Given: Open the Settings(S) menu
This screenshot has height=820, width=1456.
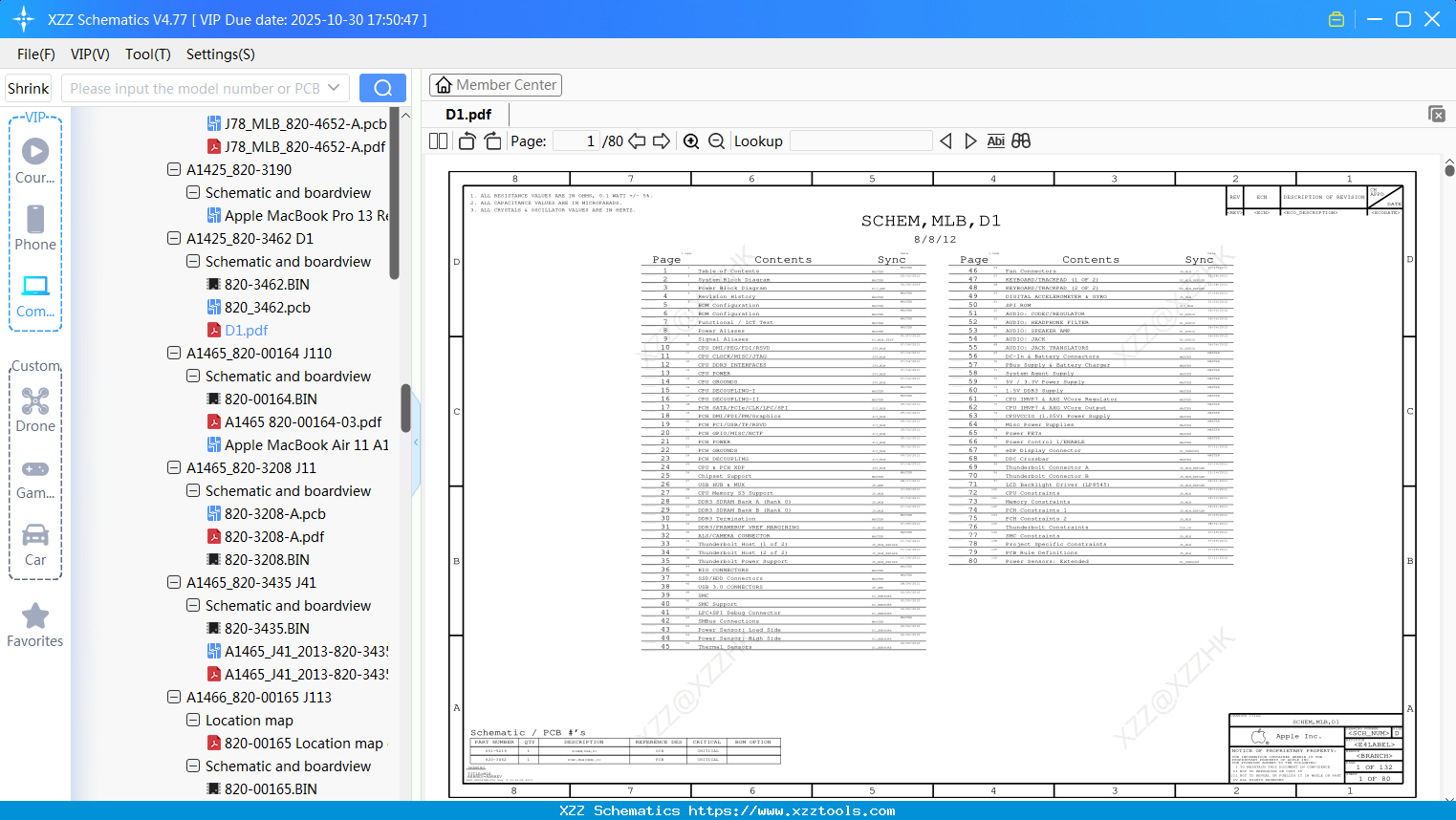Looking at the screenshot, I should (221, 54).
